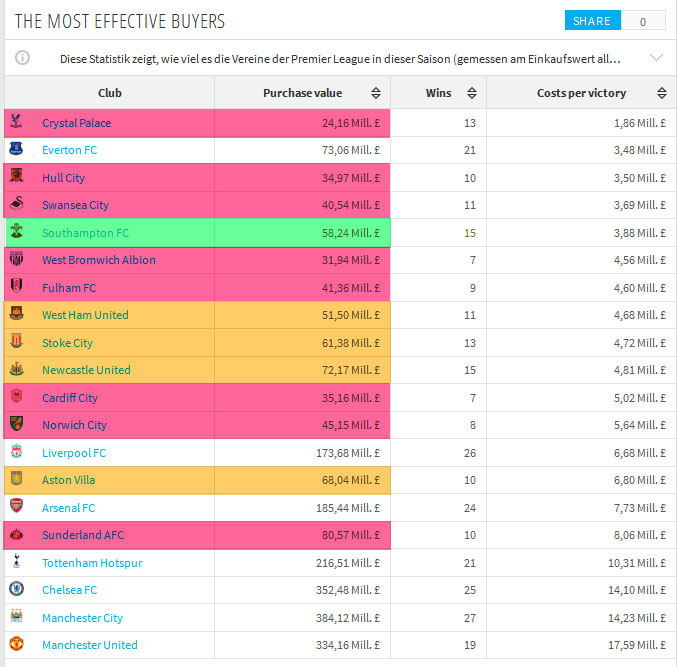Sort table by Wins arrows
677x667 pixels.
(x=472, y=93)
